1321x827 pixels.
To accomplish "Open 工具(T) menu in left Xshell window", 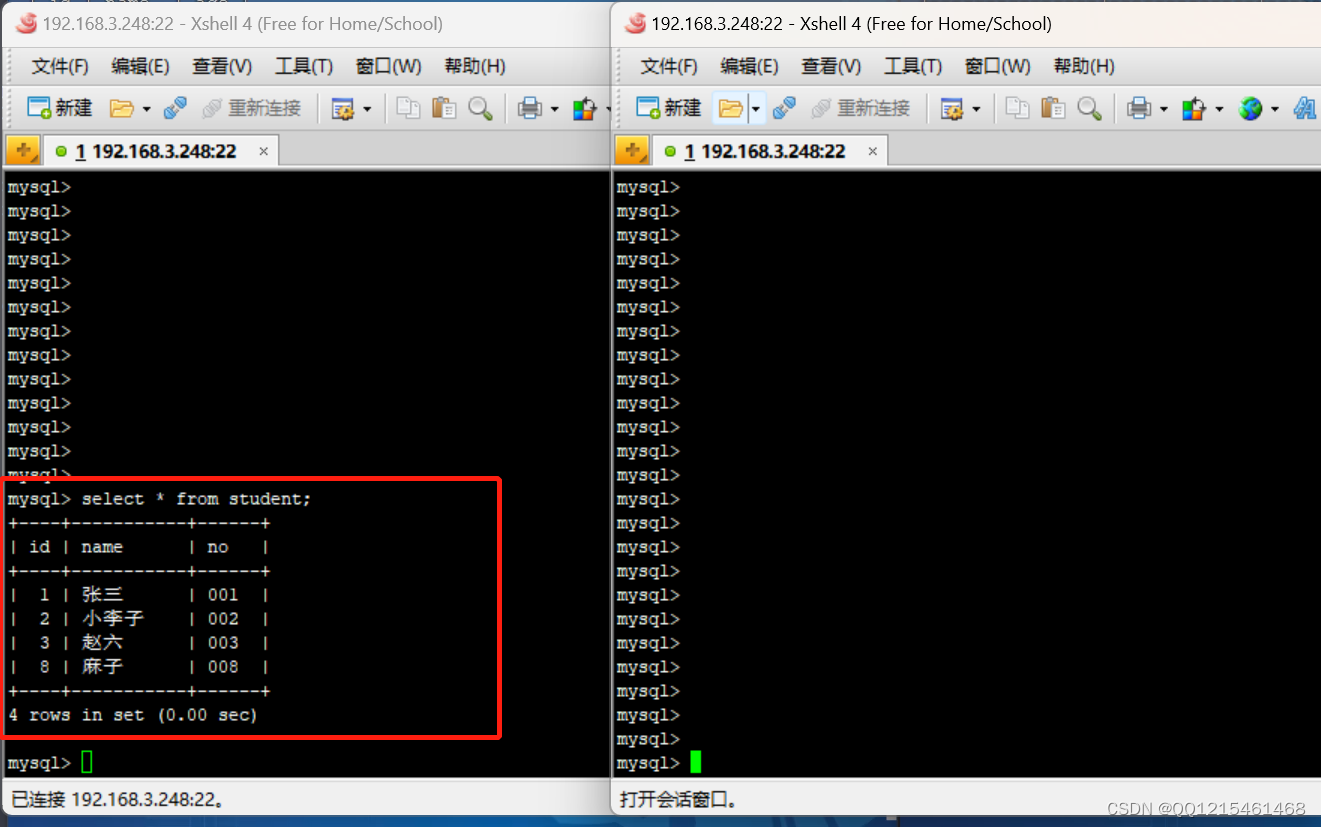I will [x=304, y=66].
